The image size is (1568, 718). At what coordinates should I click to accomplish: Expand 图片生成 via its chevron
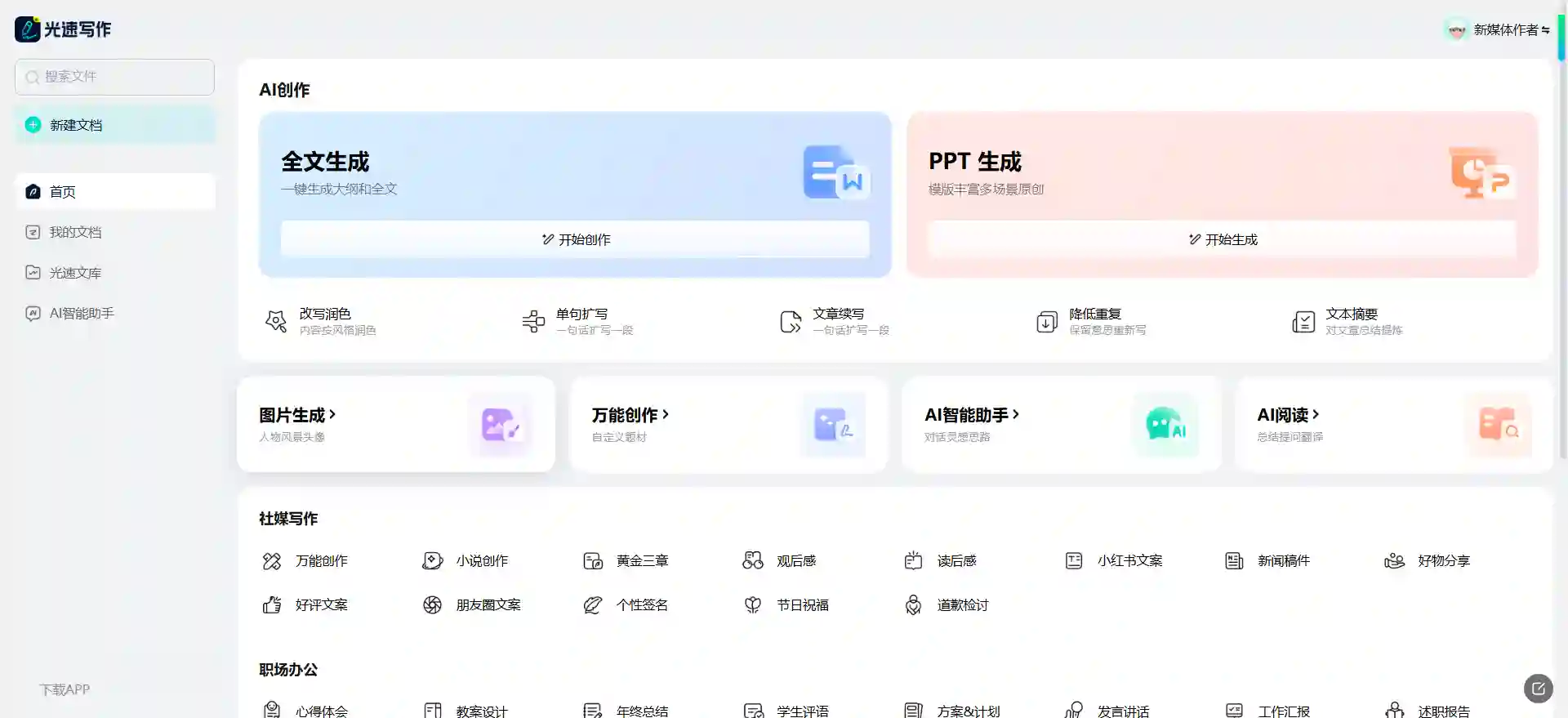(x=332, y=414)
